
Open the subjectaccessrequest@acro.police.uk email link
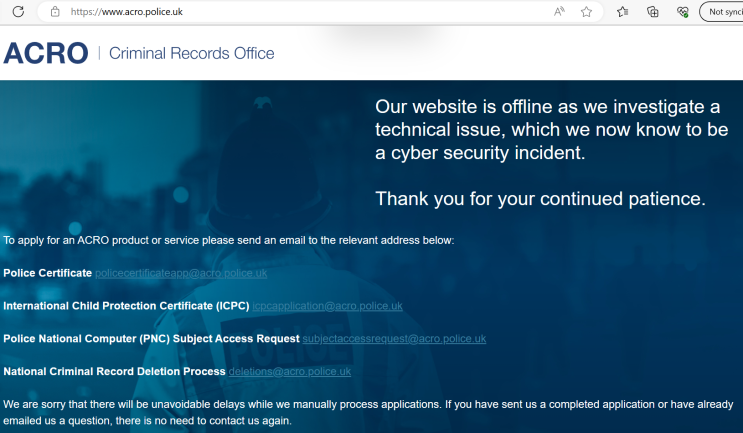pos(394,339)
